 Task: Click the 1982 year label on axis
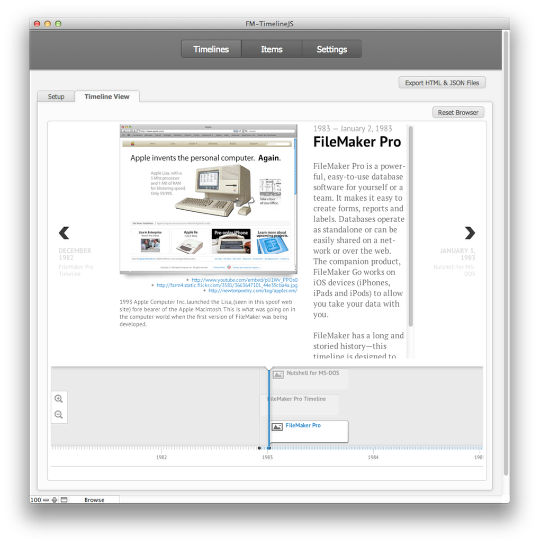click(161, 457)
